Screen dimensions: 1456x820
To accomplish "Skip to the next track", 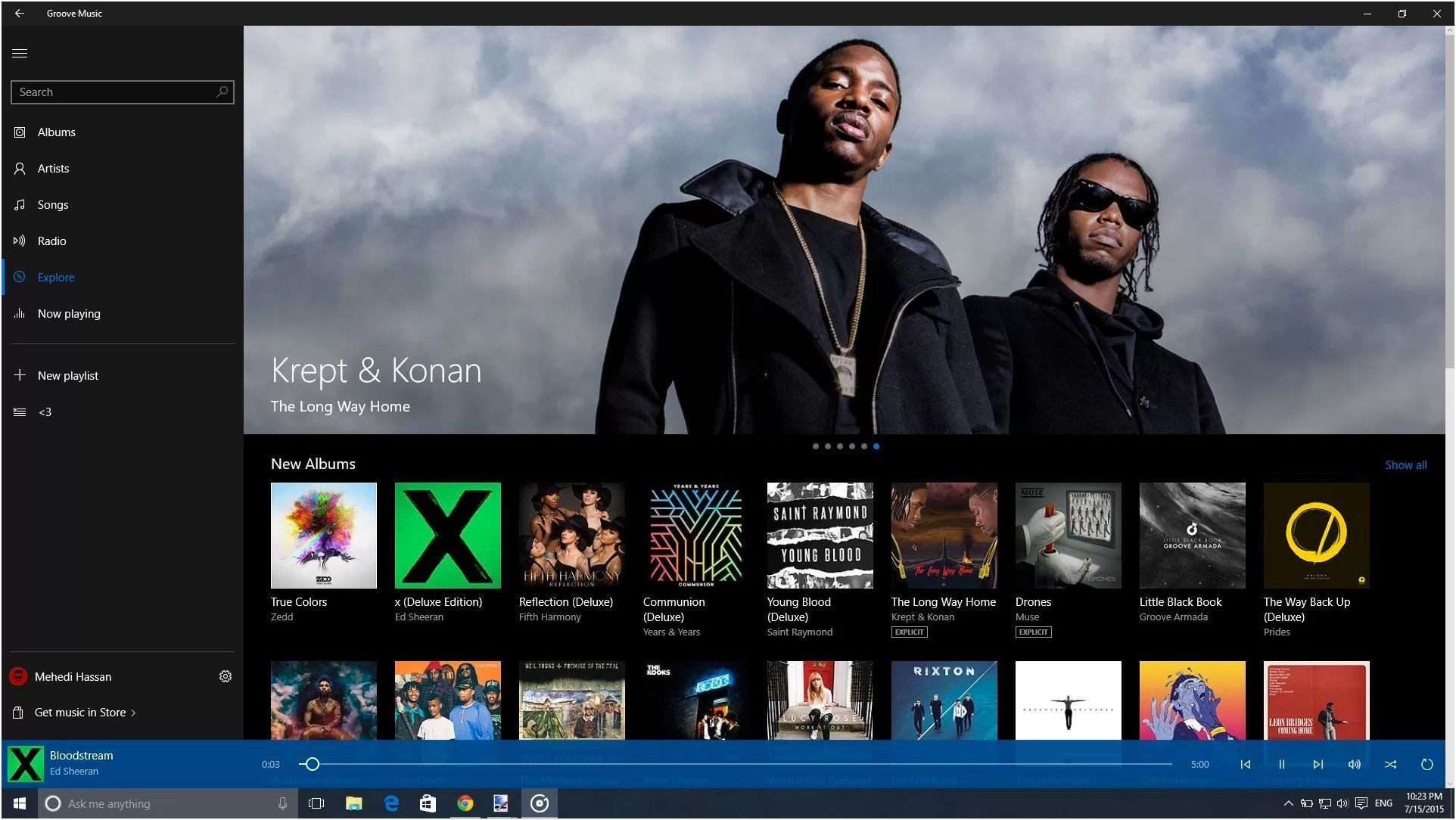I will (x=1318, y=764).
